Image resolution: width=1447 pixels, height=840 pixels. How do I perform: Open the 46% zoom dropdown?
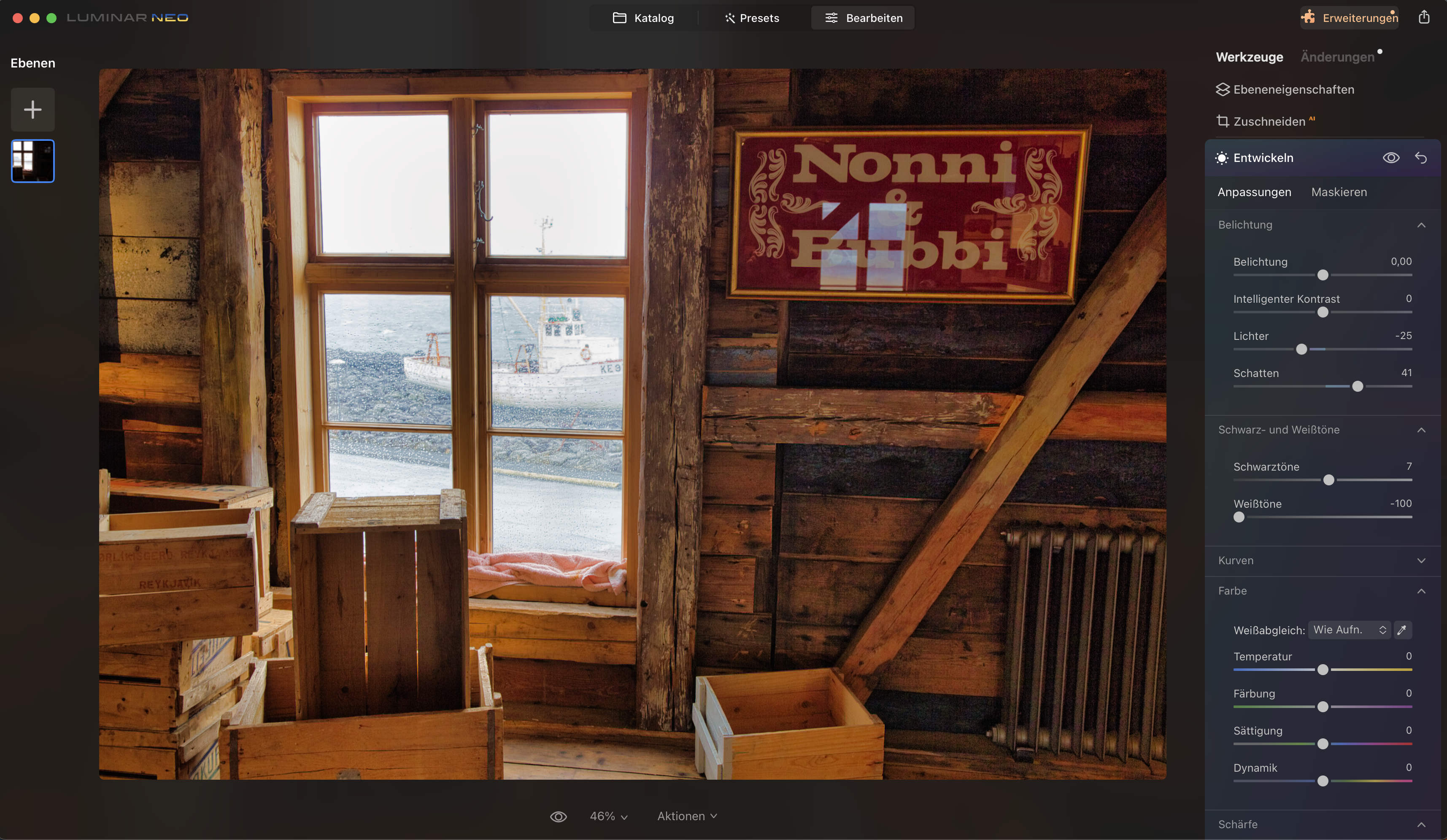(609, 816)
